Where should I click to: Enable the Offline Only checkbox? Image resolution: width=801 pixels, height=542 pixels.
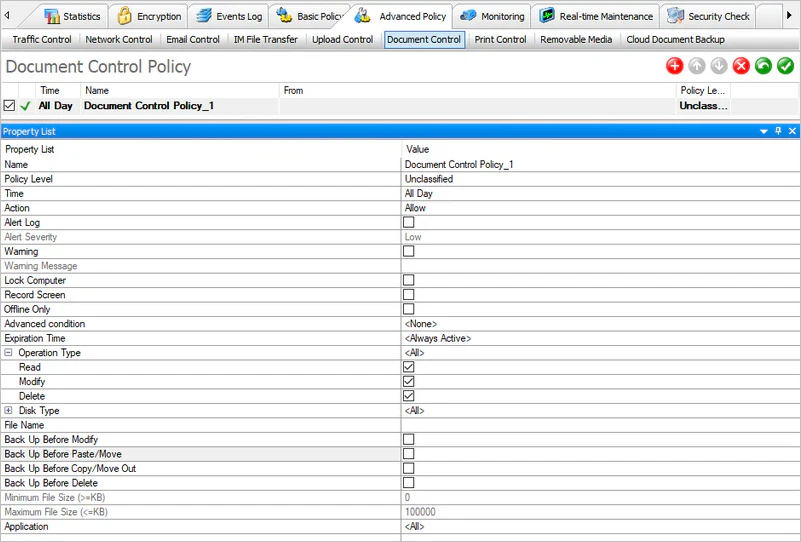point(409,309)
